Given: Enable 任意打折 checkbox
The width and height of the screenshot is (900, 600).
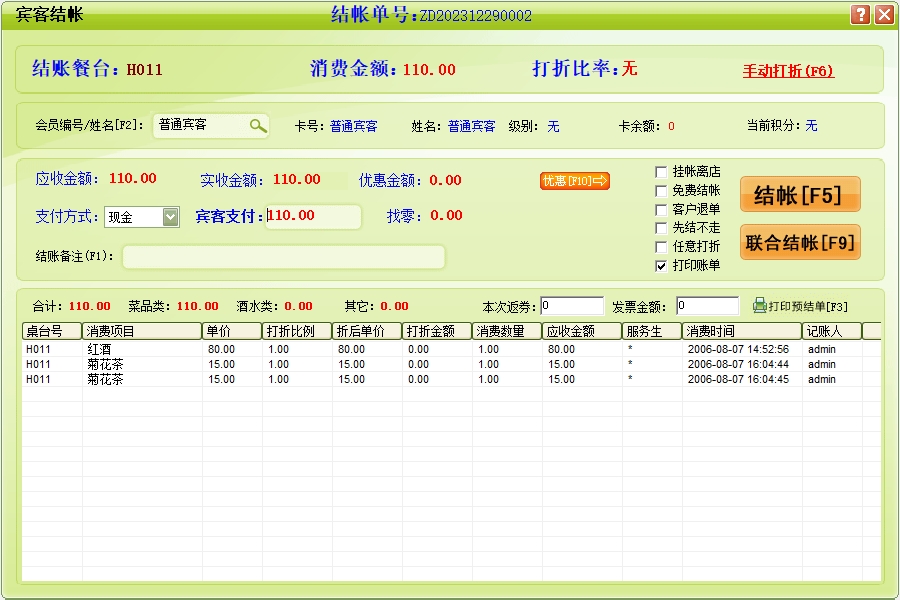Looking at the screenshot, I should (661, 247).
